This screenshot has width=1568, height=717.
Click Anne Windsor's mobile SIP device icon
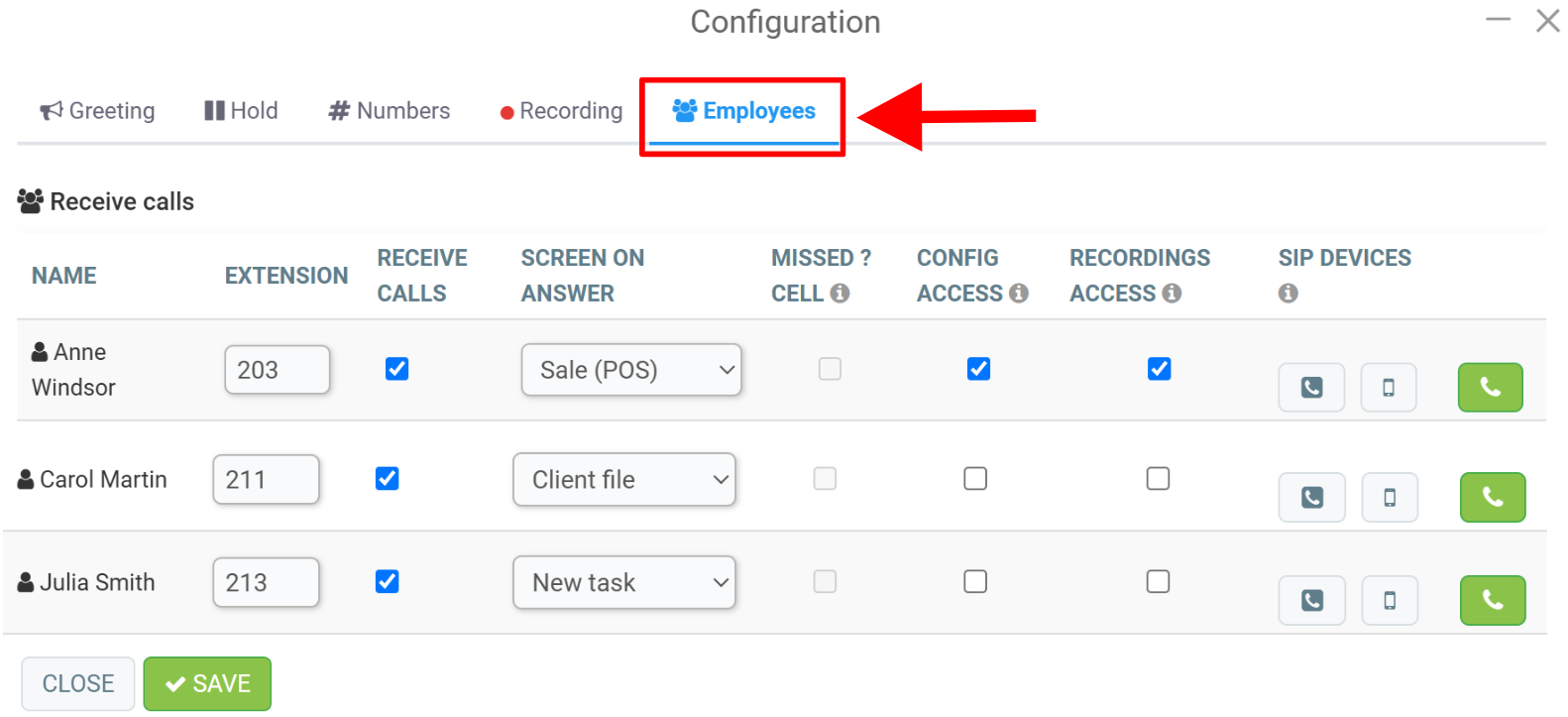coord(1388,387)
